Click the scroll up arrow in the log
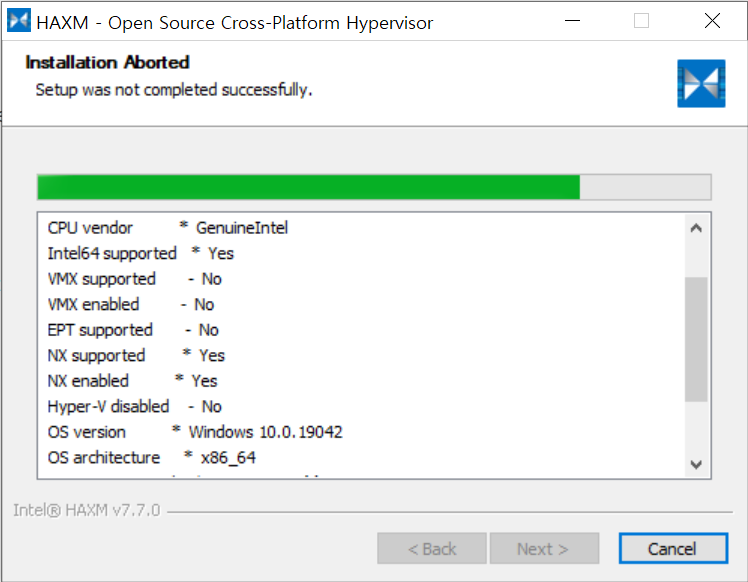 tap(696, 228)
